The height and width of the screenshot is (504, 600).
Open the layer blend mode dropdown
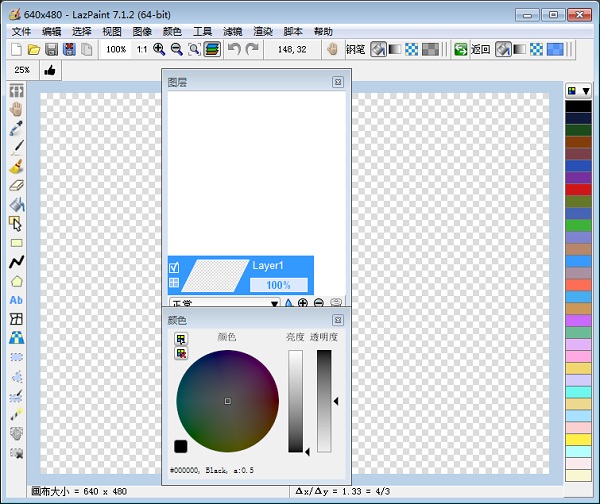click(224, 302)
